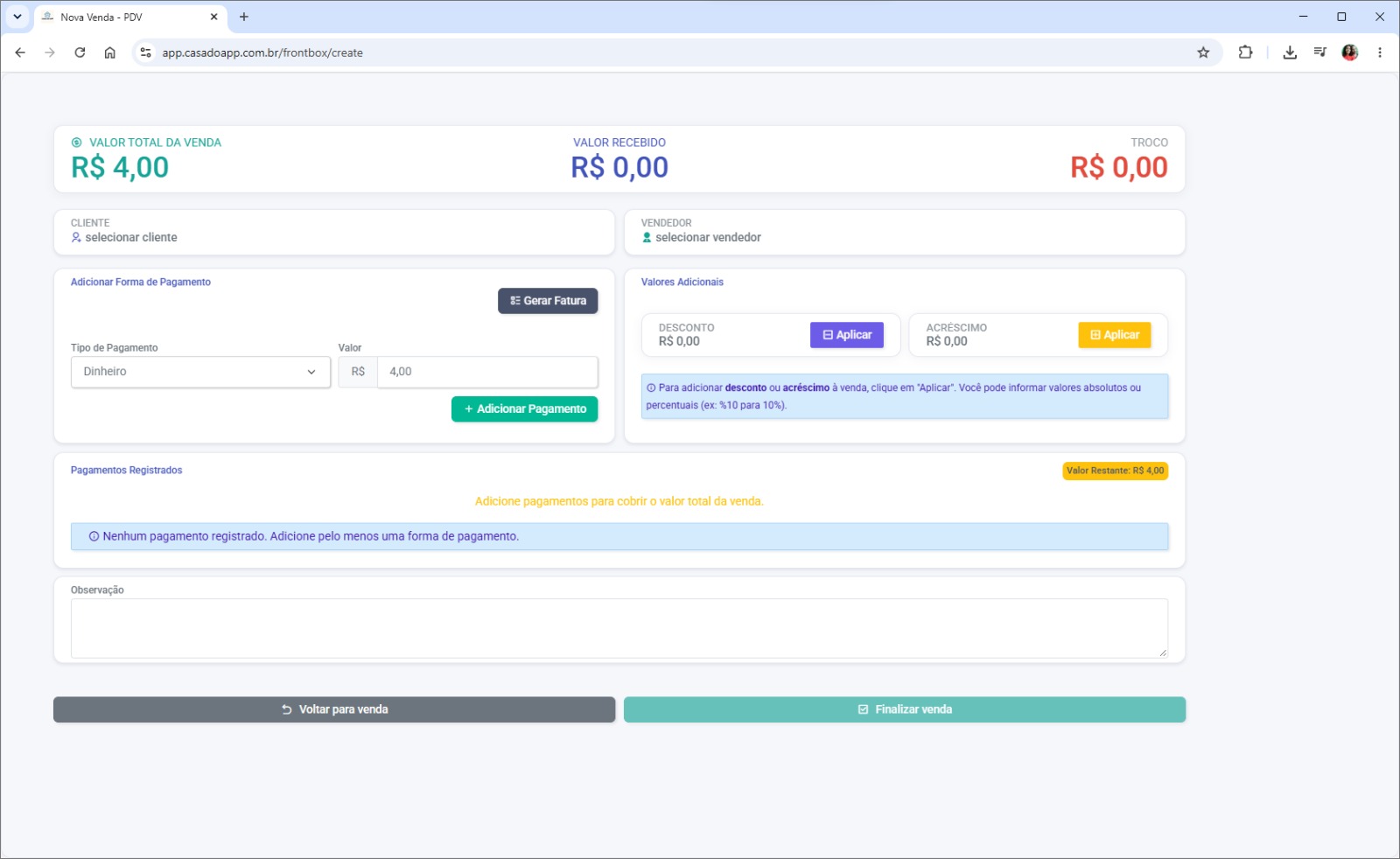Click Adicionar Pagamento button
The height and width of the screenshot is (859, 1400).
click(x=525, y=409)
